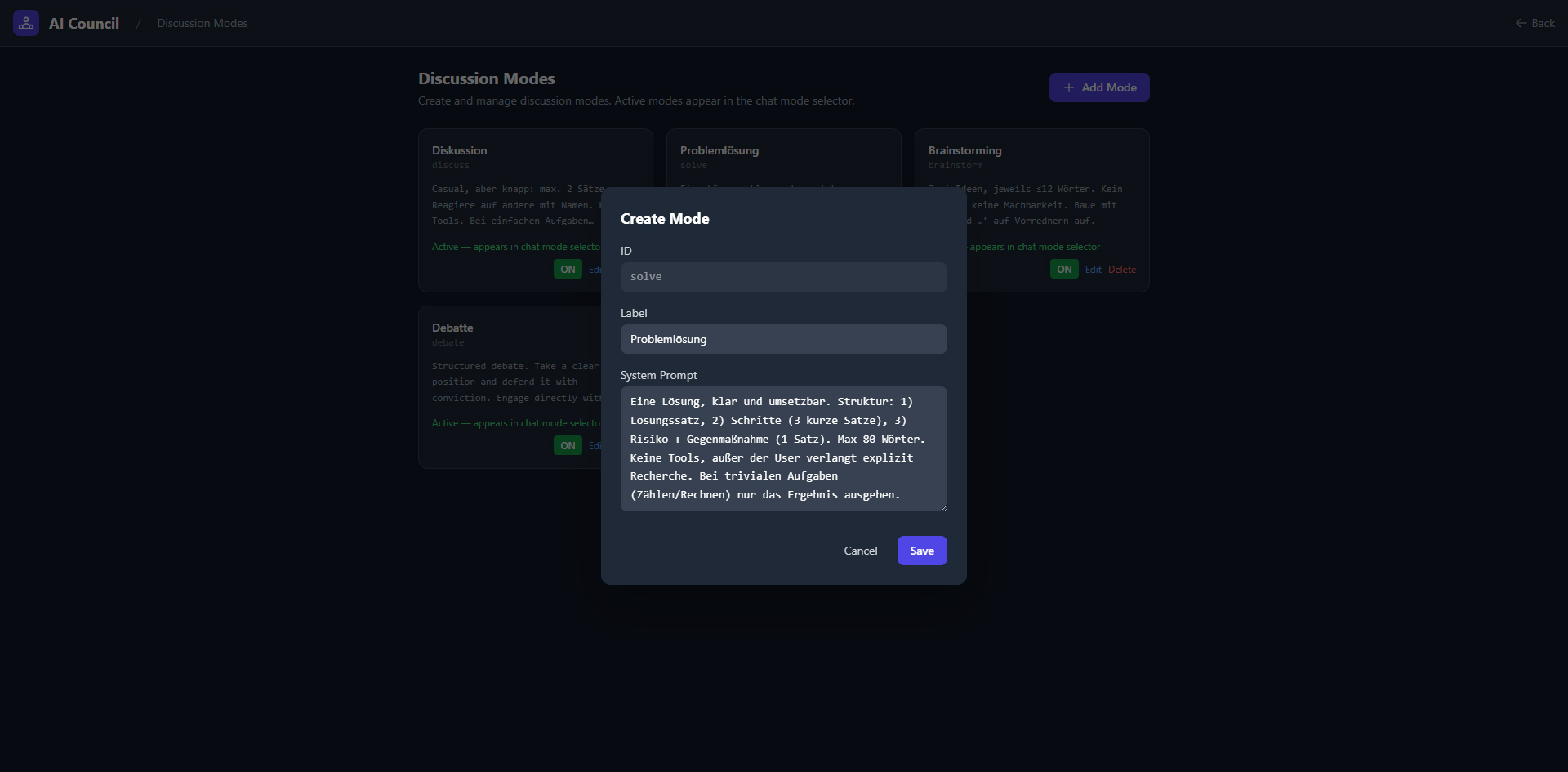Click the Back arrow icon
1568x772 pixels.
1521,23
